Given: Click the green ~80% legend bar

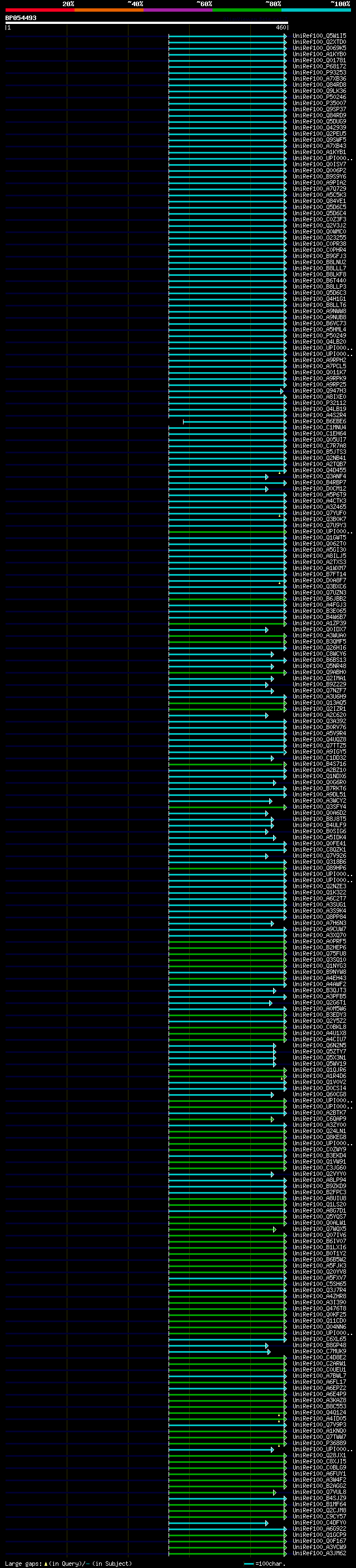Looking at the screenshot, I should click(x=247, y=10).
